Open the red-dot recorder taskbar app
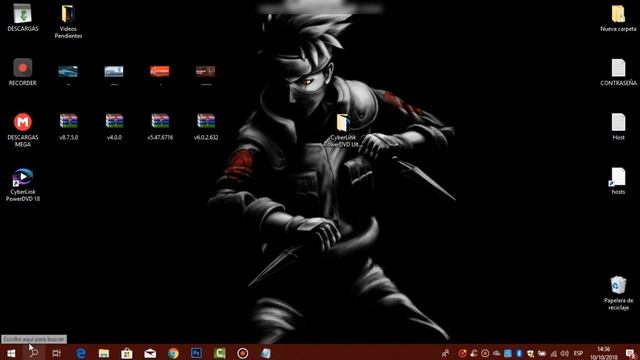Screen dimensions: 640x360 pos(242,353)
